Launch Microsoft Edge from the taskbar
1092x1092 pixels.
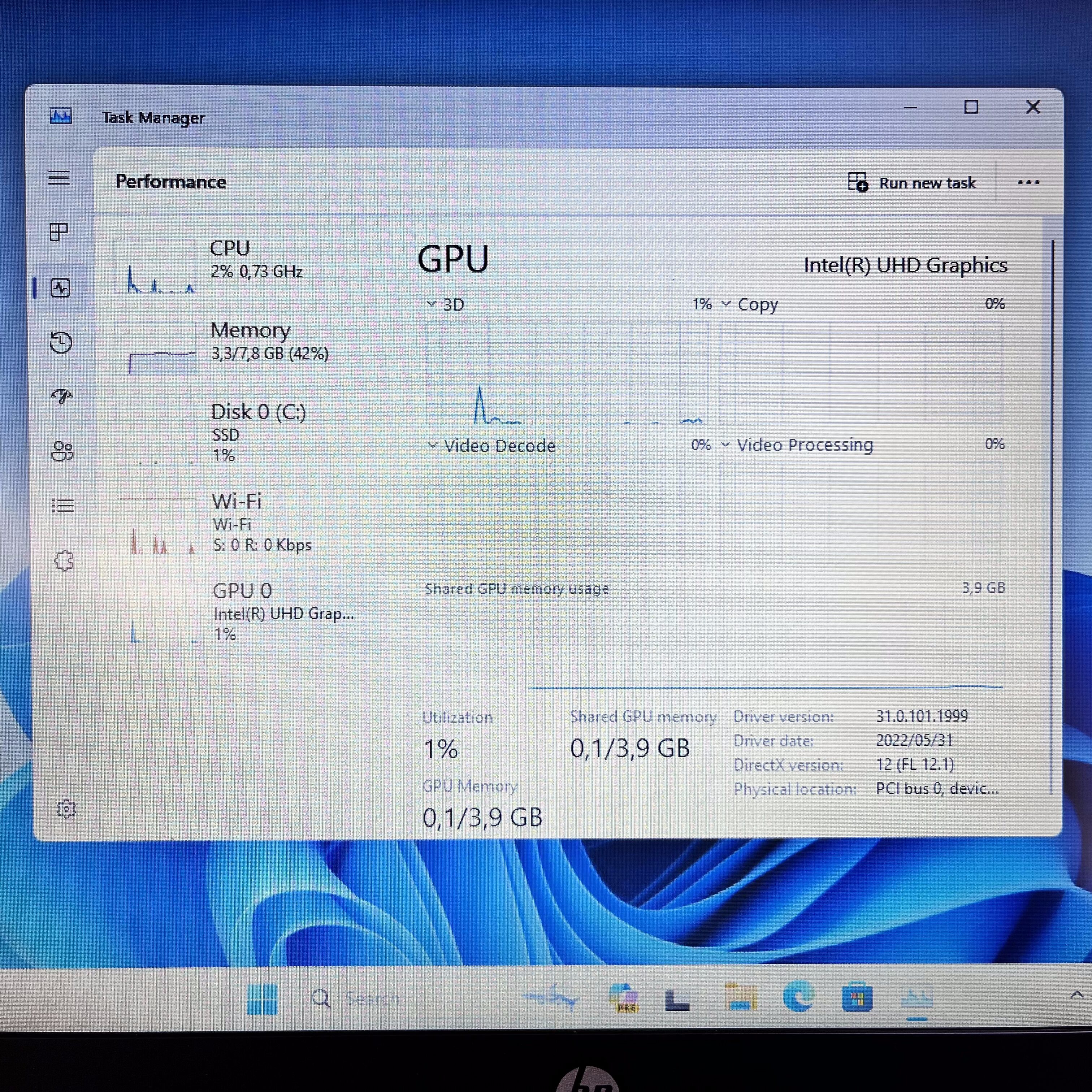click(x=799, y=996)
